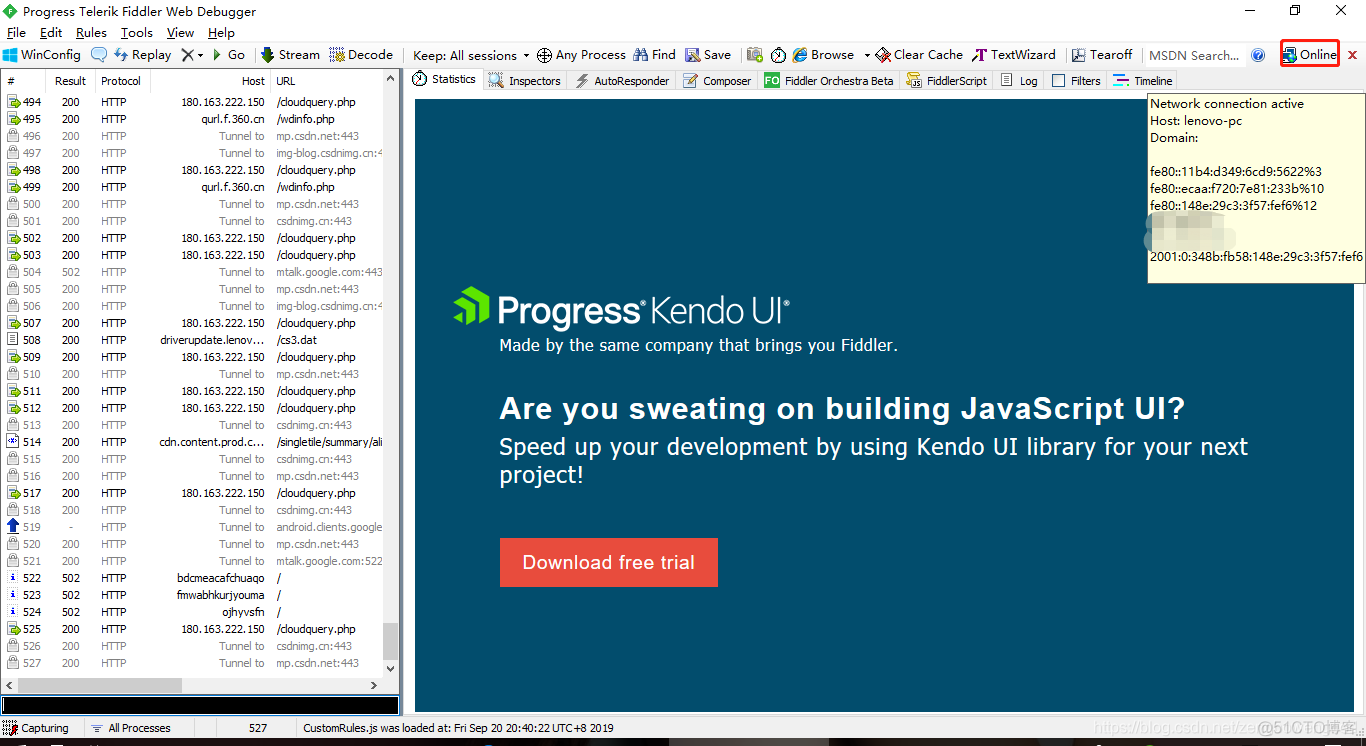
Task: Click All Processes filter in status bar
Action: click(131, 728)
